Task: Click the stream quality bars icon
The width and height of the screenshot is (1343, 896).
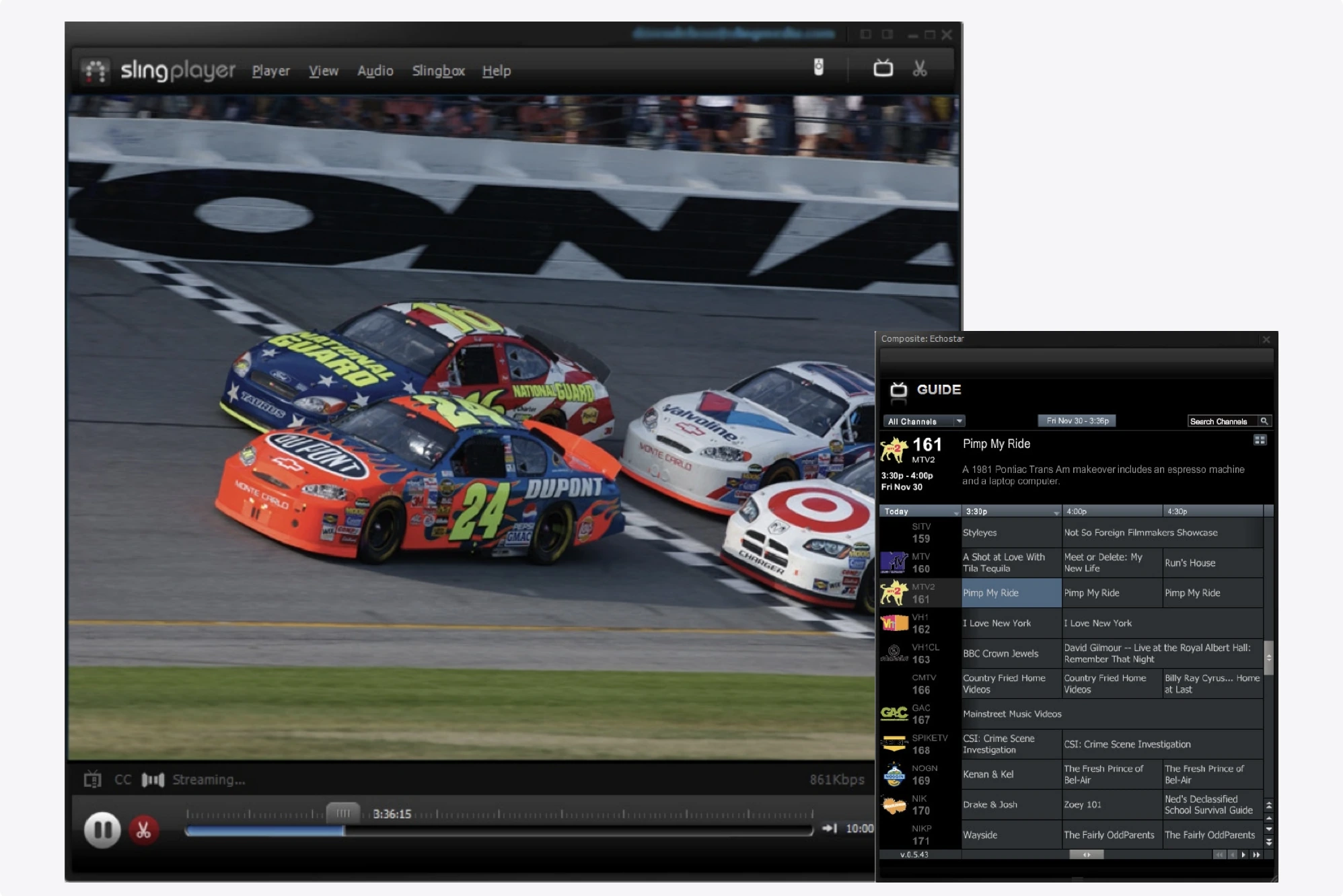Action: [x=153, y=780]
